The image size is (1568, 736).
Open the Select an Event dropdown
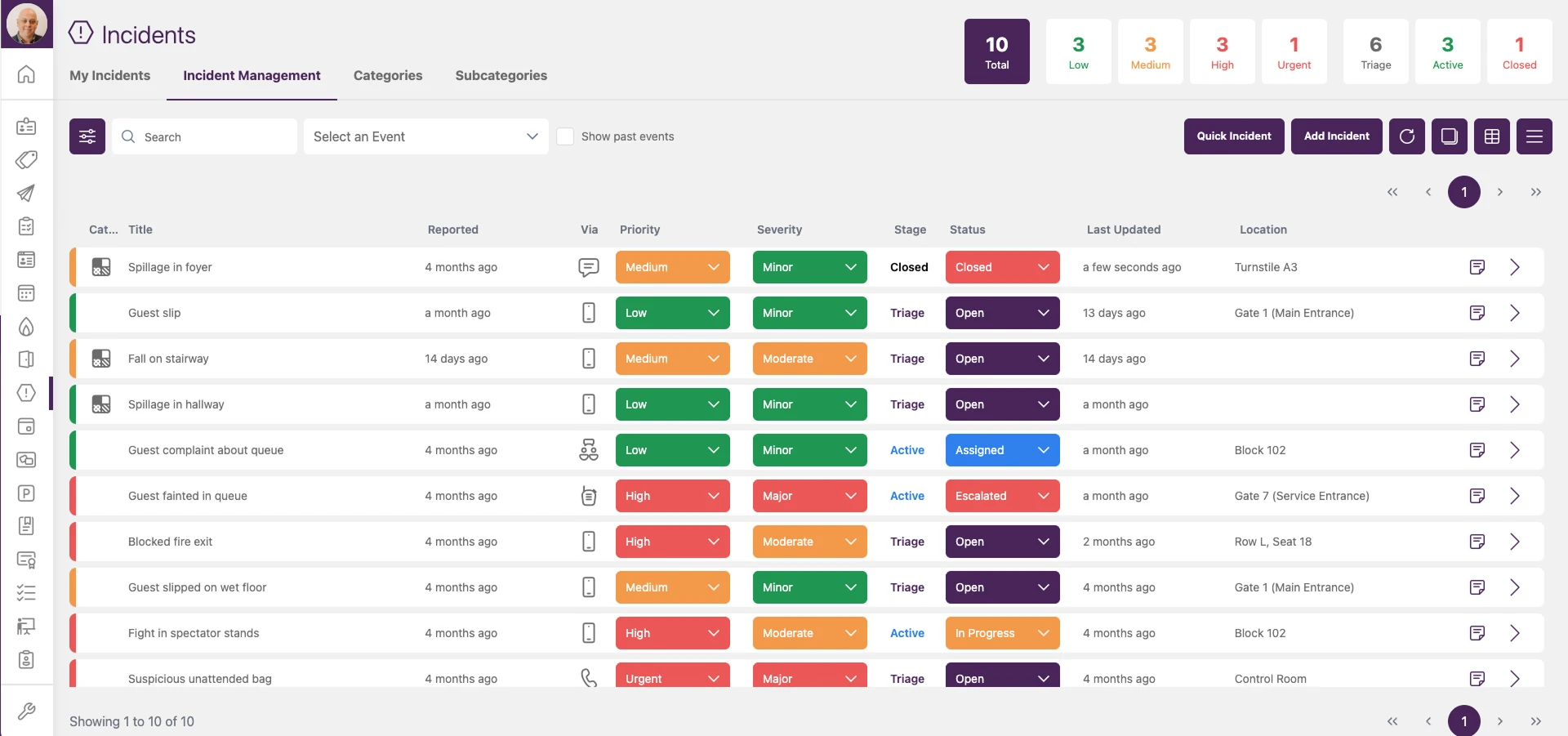tap(425, 136)
